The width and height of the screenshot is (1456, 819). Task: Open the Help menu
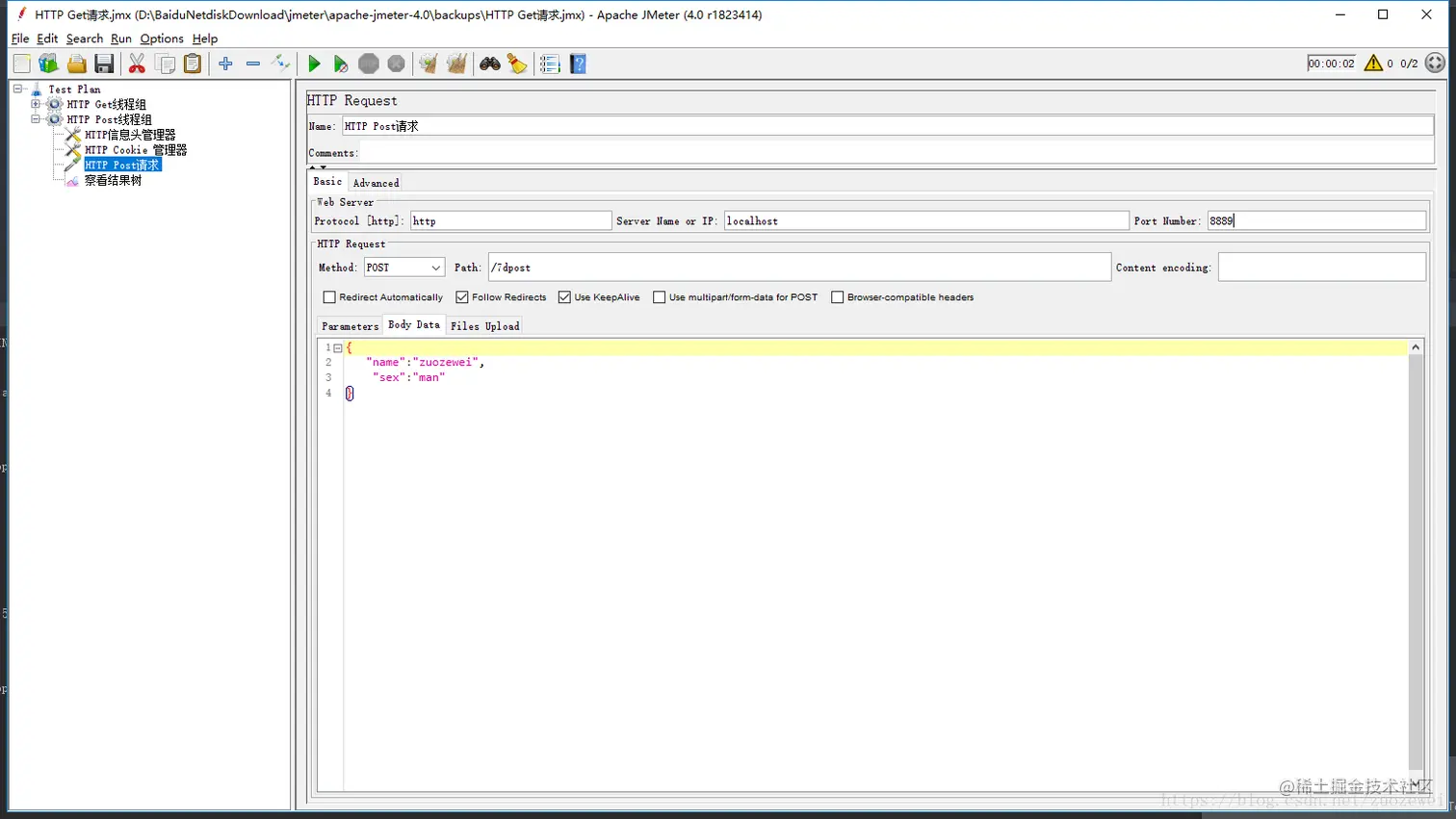coord(205,38)
